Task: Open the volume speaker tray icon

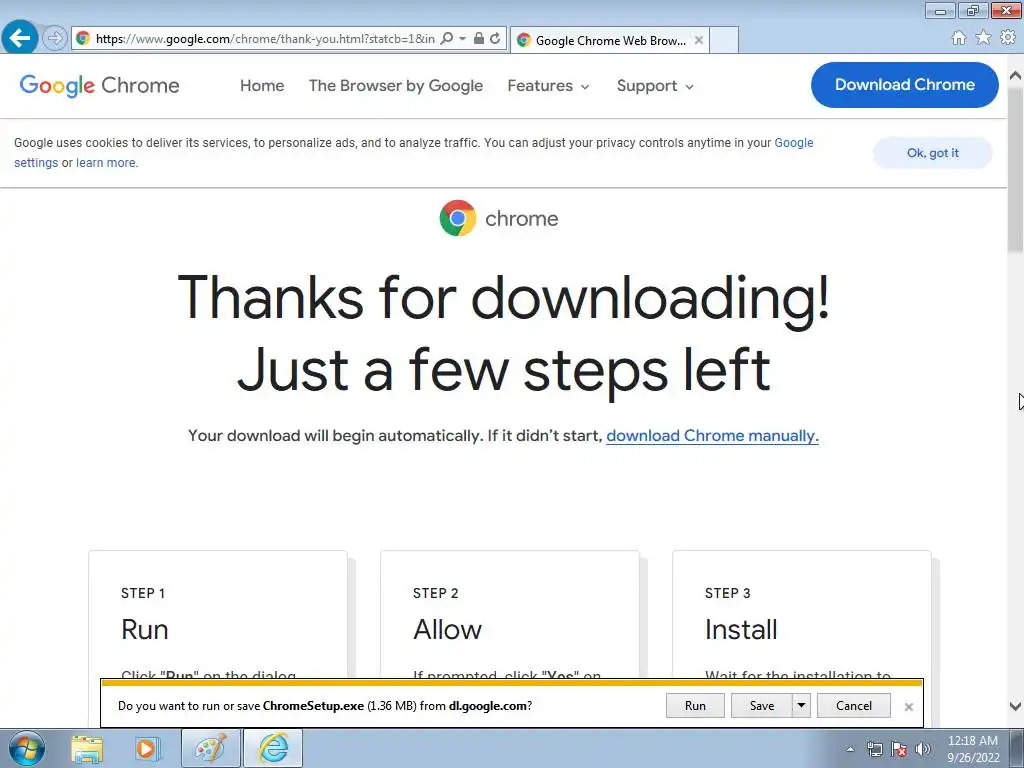Action: click(x=923, y=749)
